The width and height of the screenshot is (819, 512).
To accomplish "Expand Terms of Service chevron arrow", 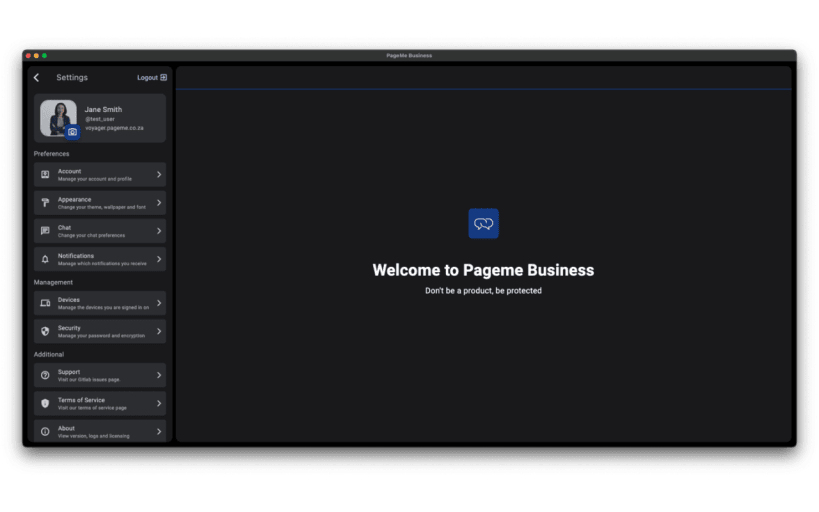I will (x=159, y=403).
